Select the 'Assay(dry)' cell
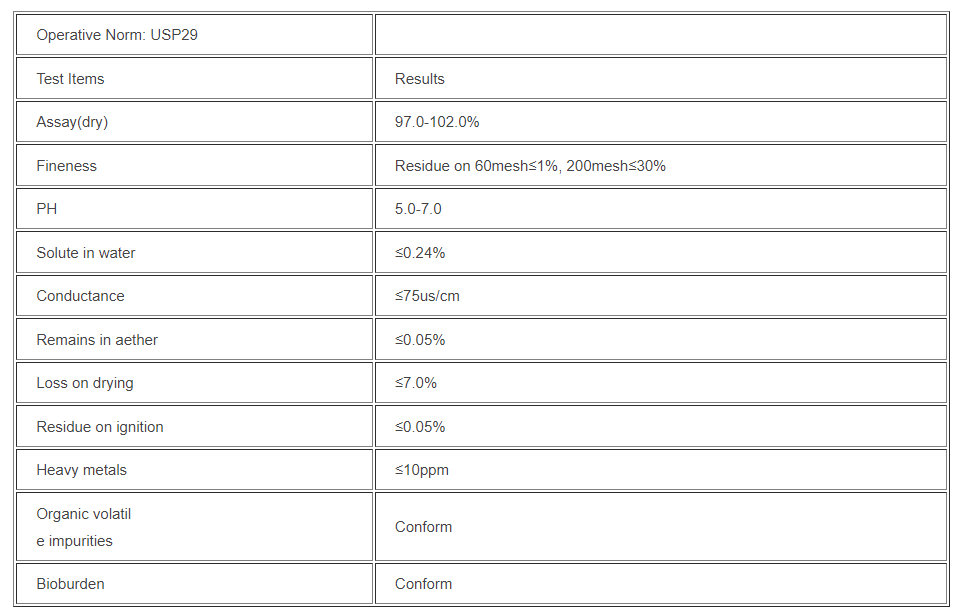The width and height of the screenshot is (961, 615). tap(72, 122)
